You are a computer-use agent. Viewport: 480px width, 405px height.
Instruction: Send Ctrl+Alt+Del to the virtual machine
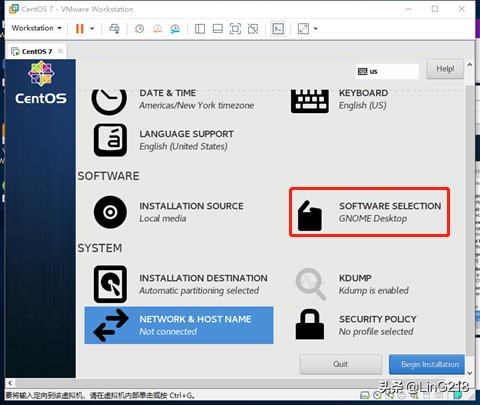click(x=114, y=29)
